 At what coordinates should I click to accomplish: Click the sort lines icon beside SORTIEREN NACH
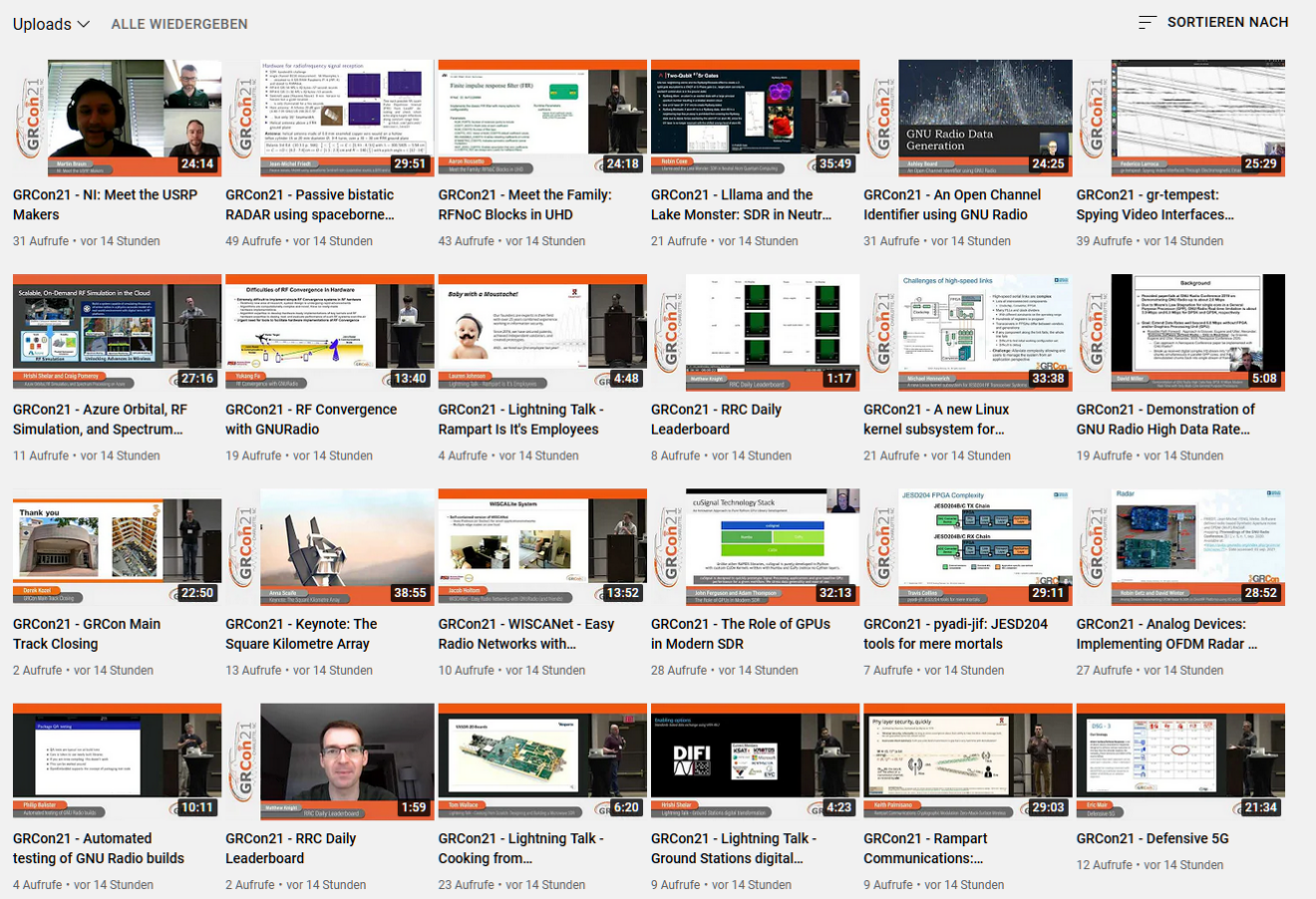click(x=1148, y=22)
